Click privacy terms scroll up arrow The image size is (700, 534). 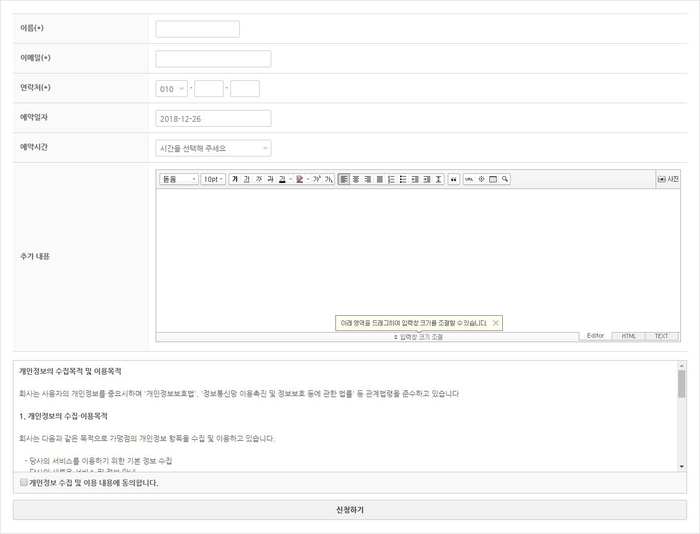coord(681,366)
